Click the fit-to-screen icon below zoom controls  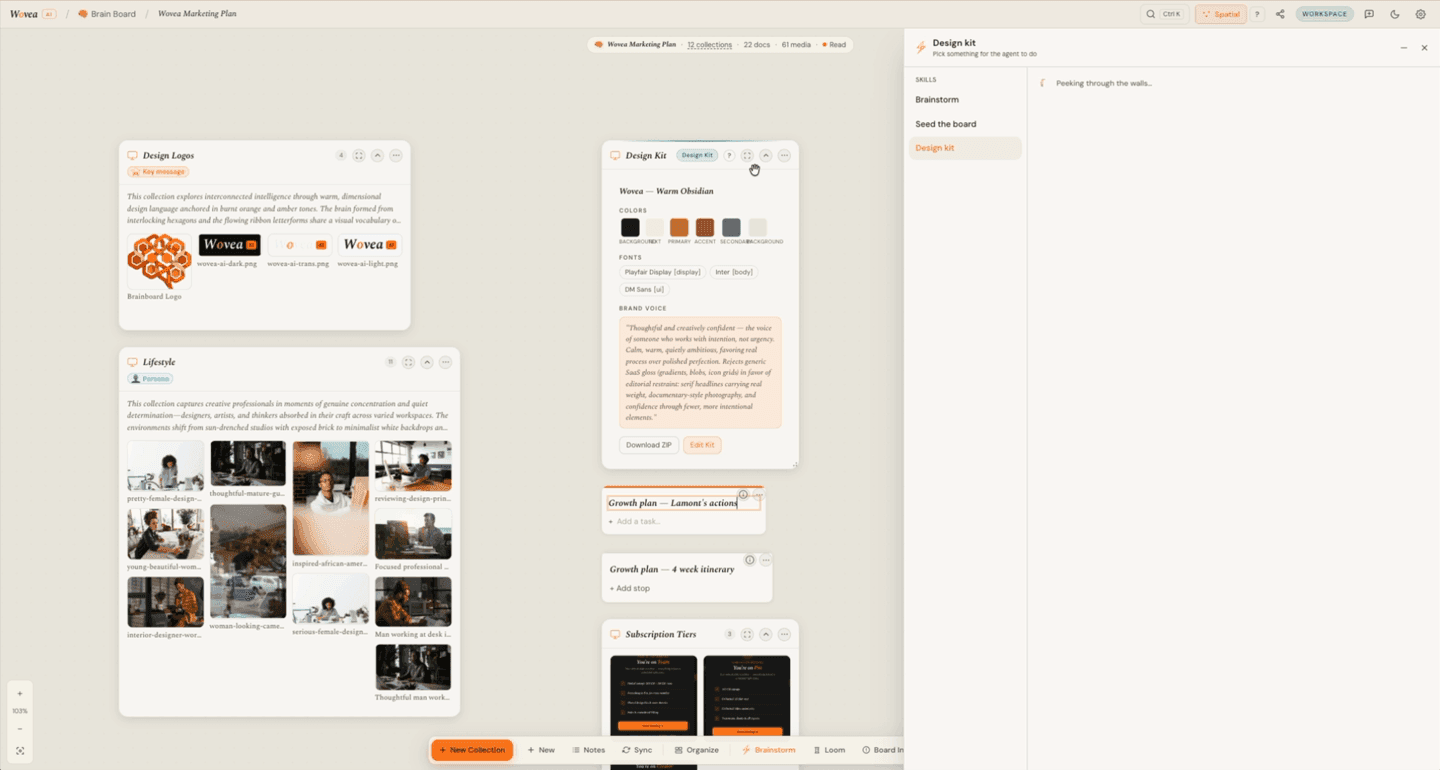coord(20,750)
